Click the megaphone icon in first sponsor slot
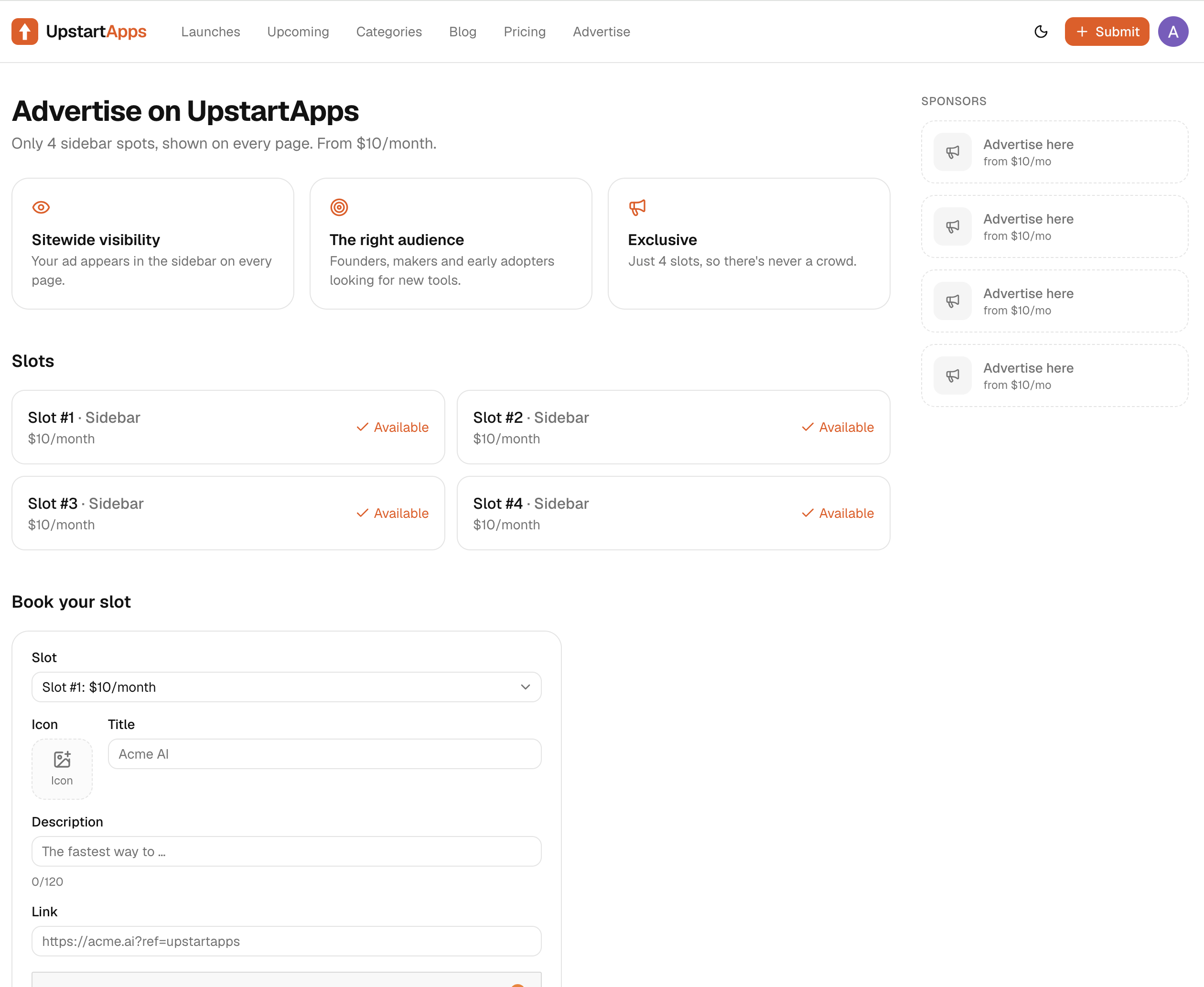1204x987 pixels. pos(953,152)
